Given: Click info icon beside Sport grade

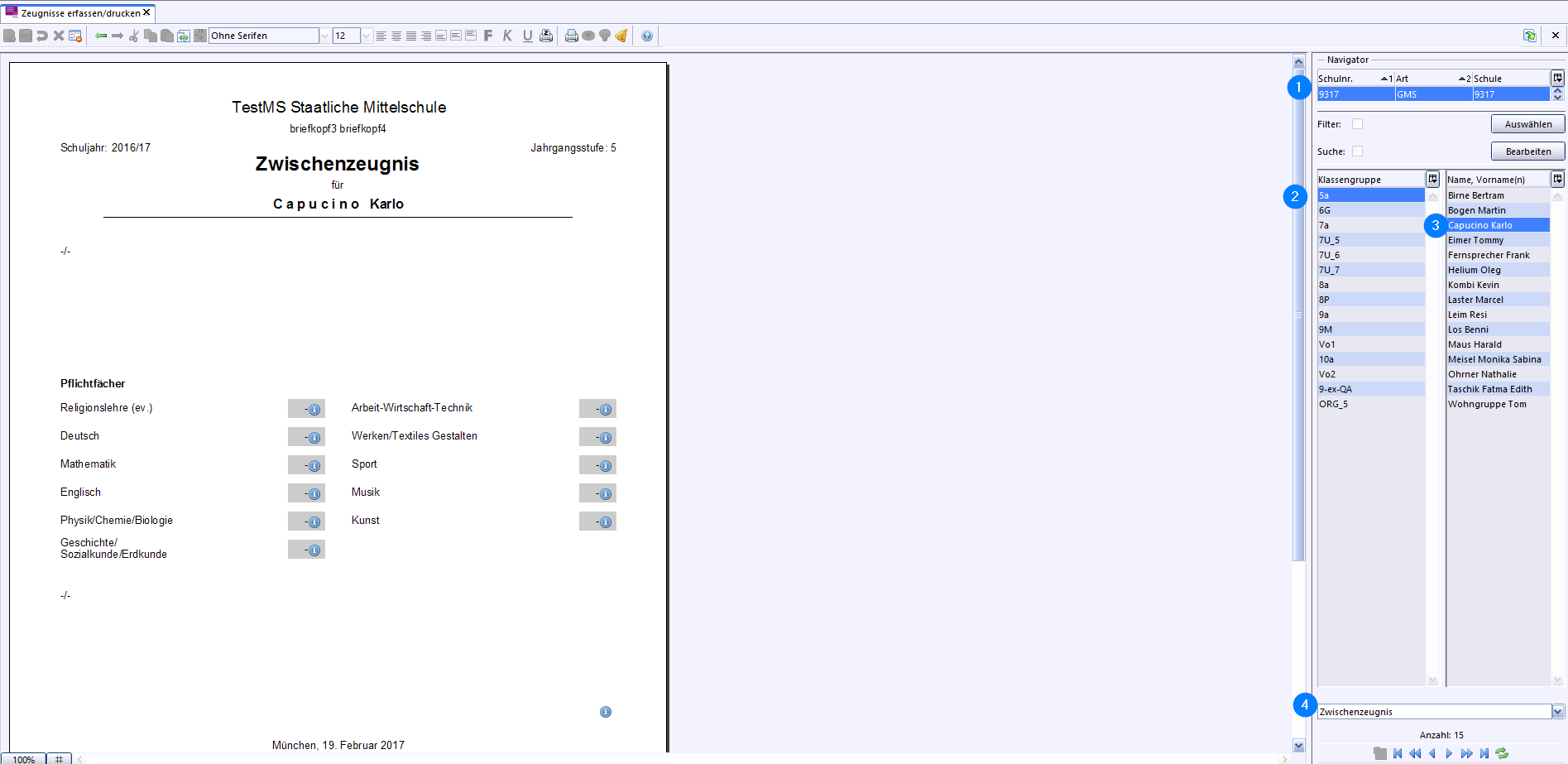Looking at the screenshot, I should (606, 466).
